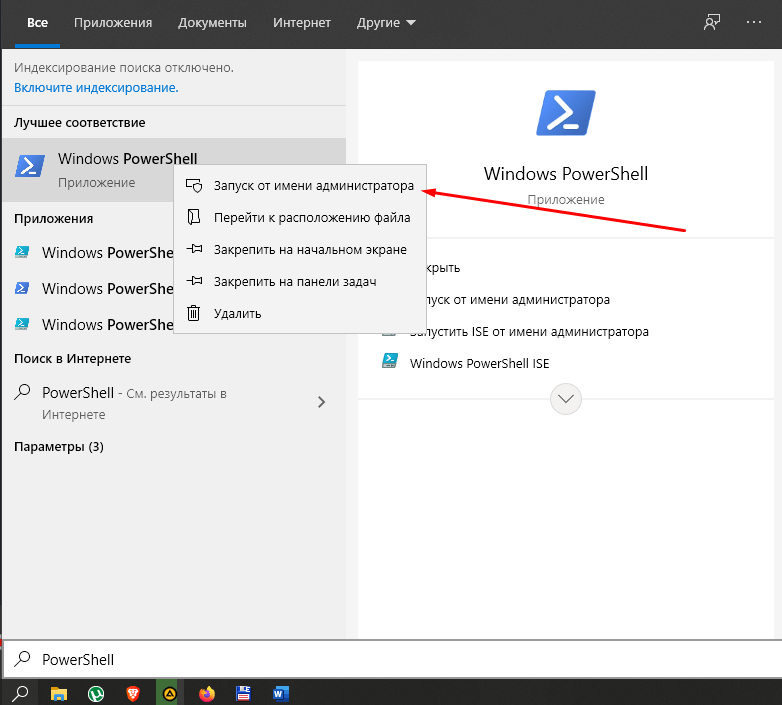Select the Все tab
This screenshot has height=705, width=782.
coord(37,23)
